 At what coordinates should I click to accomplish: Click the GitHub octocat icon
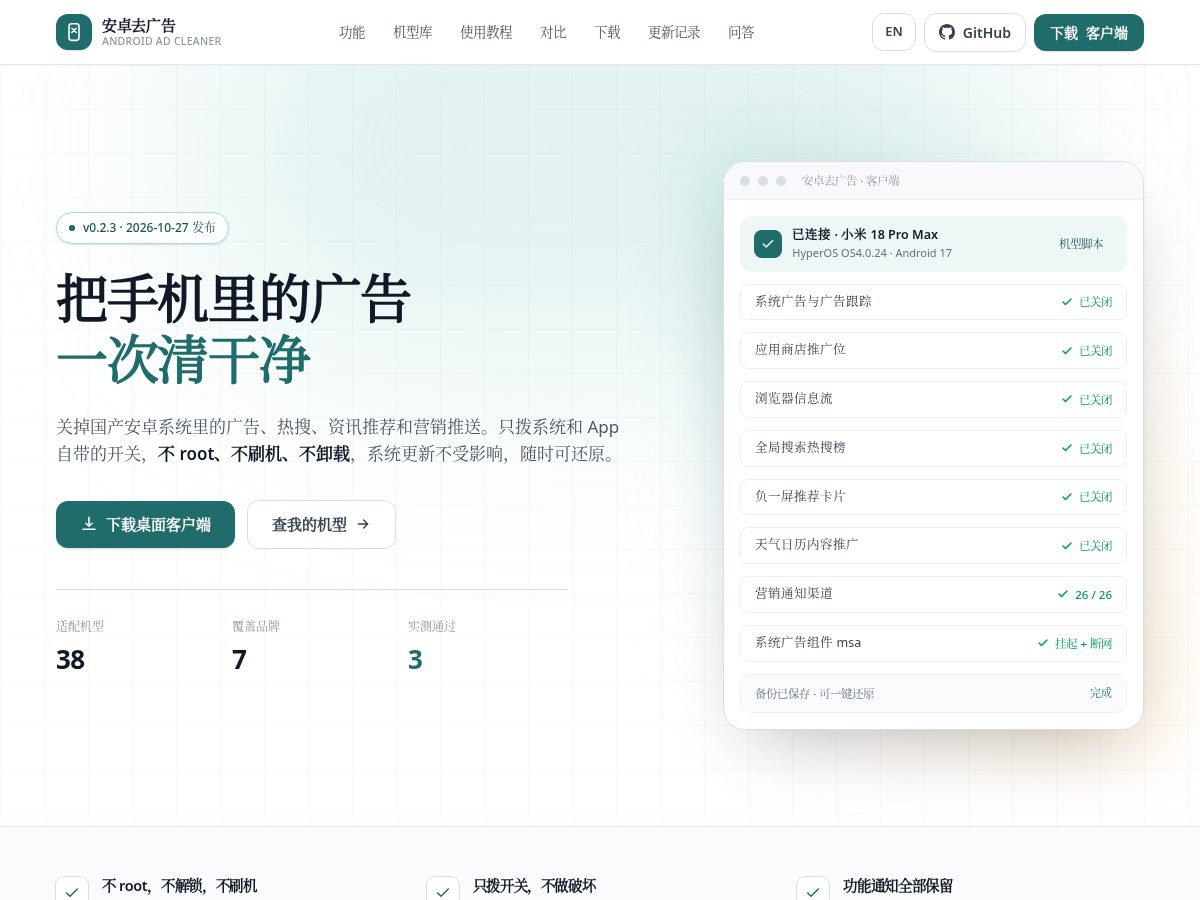(947, 32)
